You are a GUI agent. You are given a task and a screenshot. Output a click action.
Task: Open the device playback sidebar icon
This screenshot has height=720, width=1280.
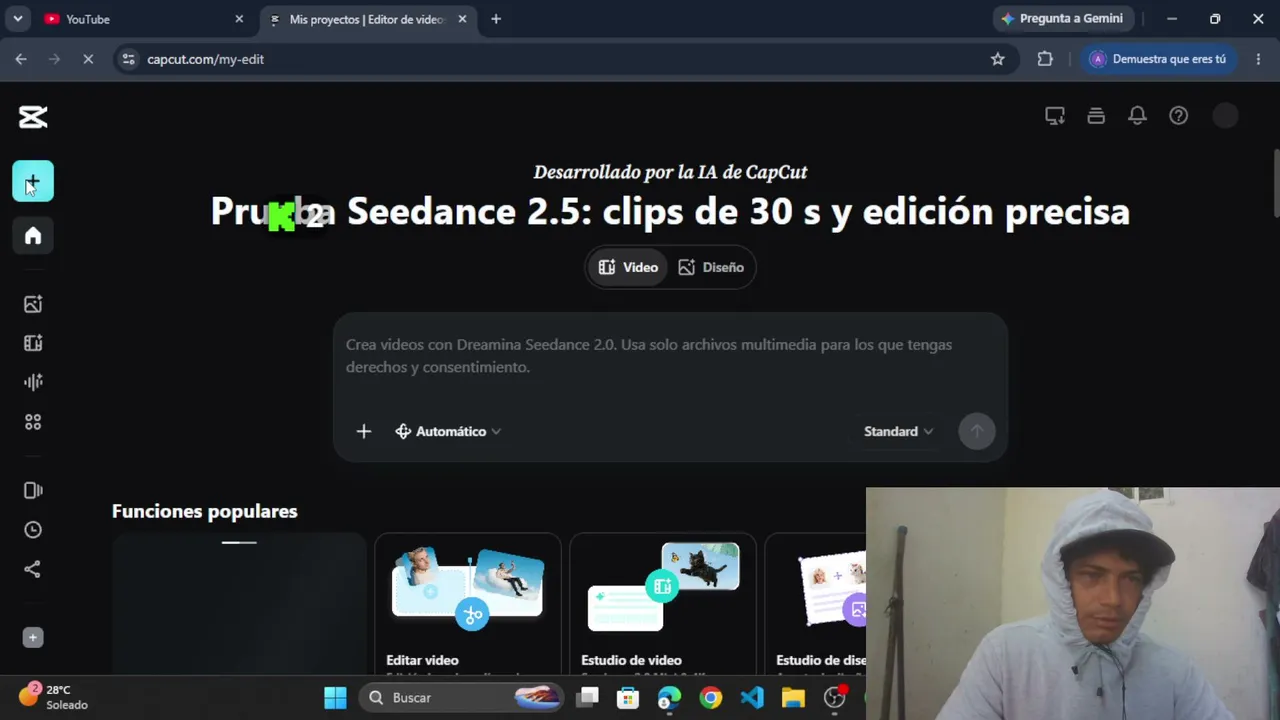click(x=33, y=490)
